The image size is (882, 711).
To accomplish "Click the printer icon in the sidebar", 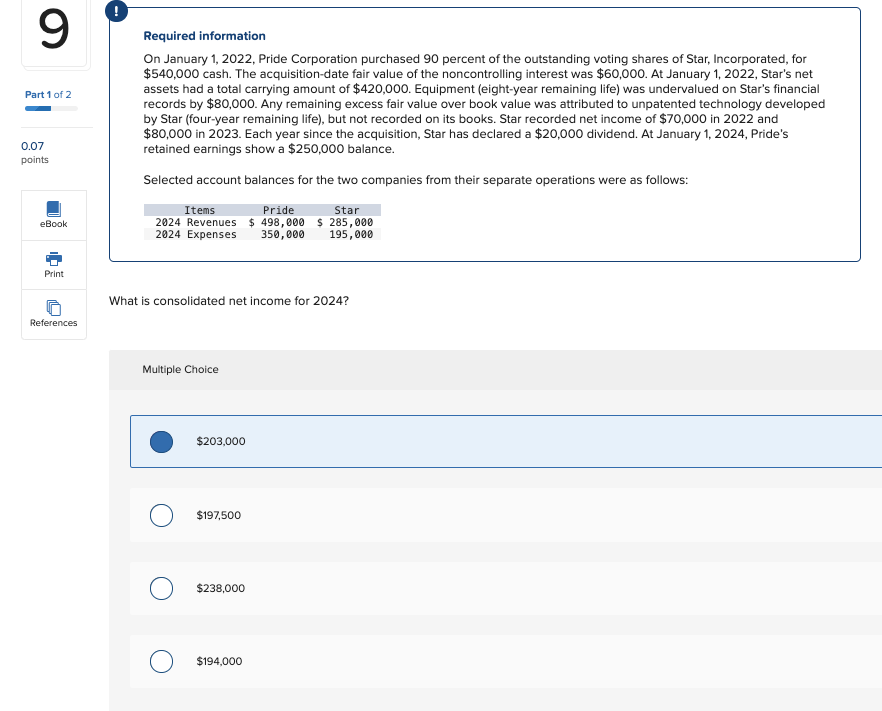I will click(x=53, y=258).
